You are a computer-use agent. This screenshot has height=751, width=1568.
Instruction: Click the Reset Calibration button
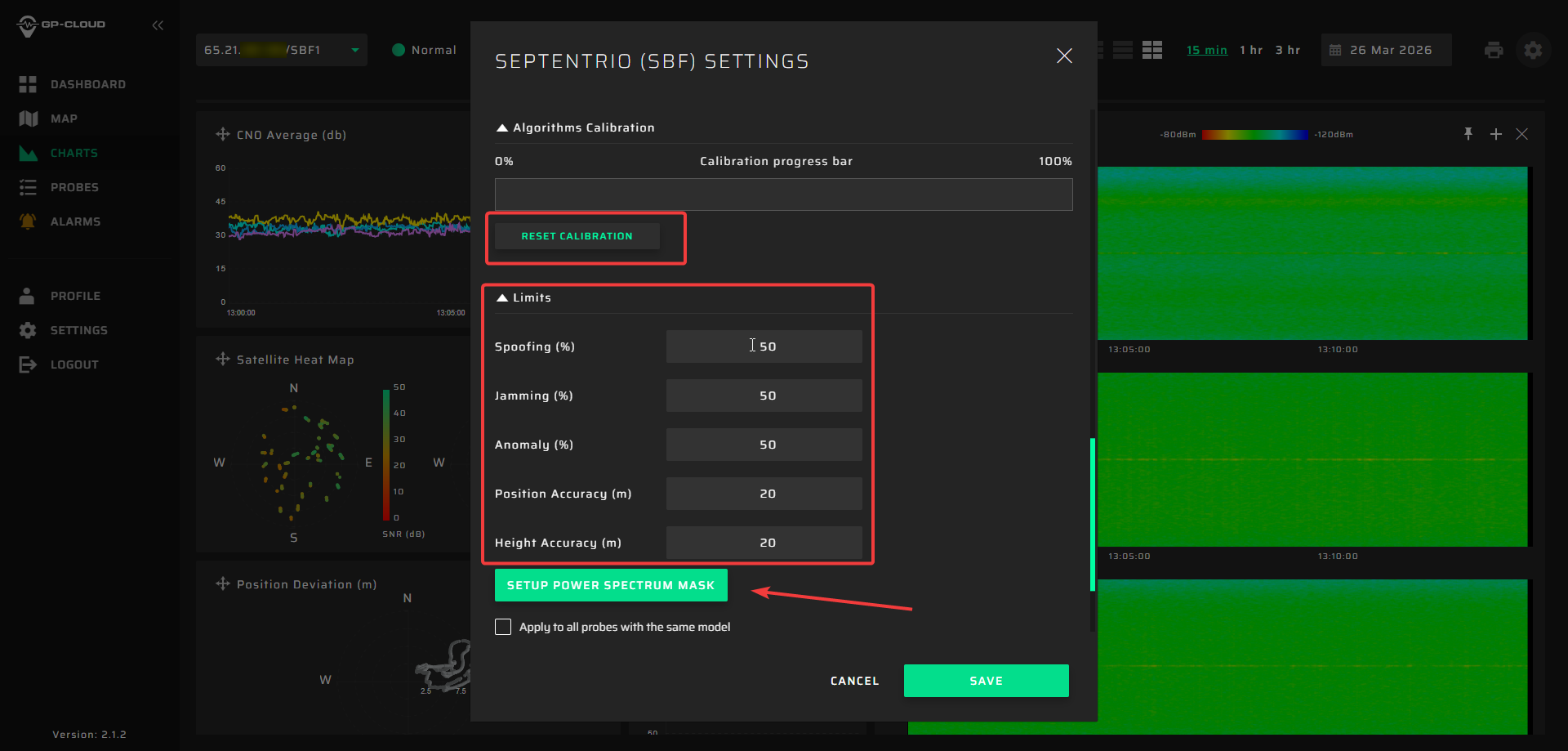[577, 236]
